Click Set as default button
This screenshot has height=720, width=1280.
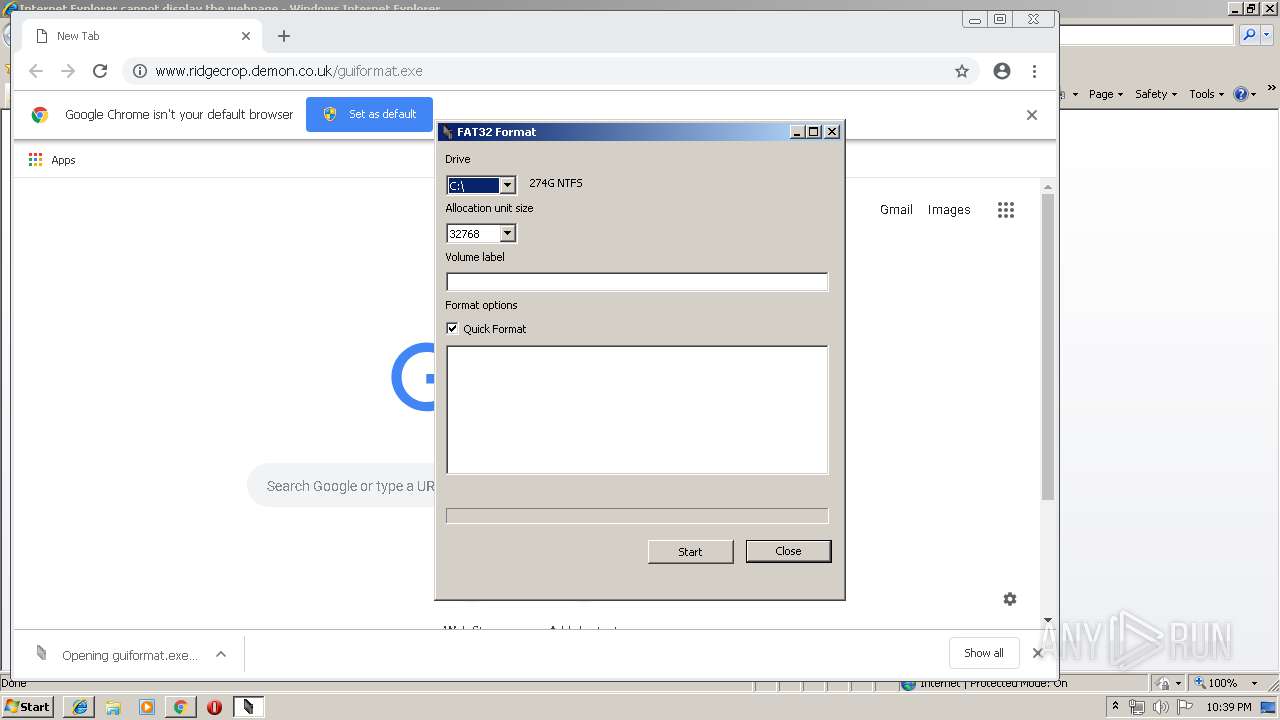(369, 114)
